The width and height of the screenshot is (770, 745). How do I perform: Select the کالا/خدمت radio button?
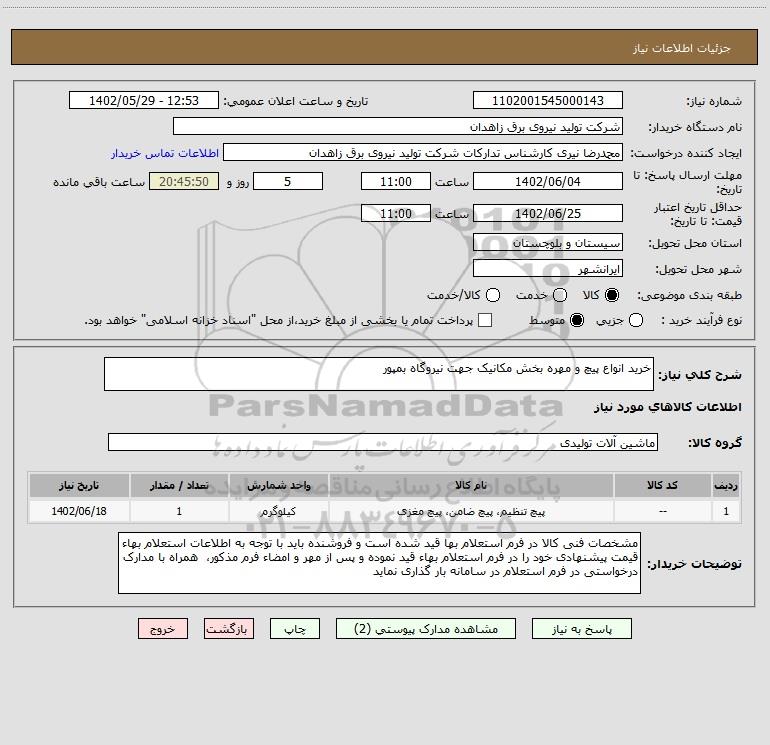pyautogui.click(x=493, y=295)
